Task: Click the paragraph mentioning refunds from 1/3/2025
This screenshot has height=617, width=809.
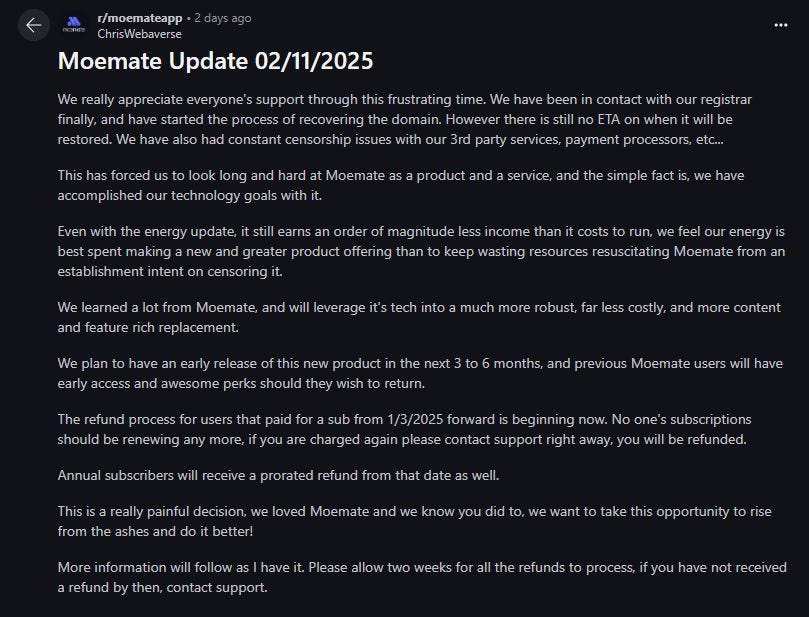Action: coord(420,429)
